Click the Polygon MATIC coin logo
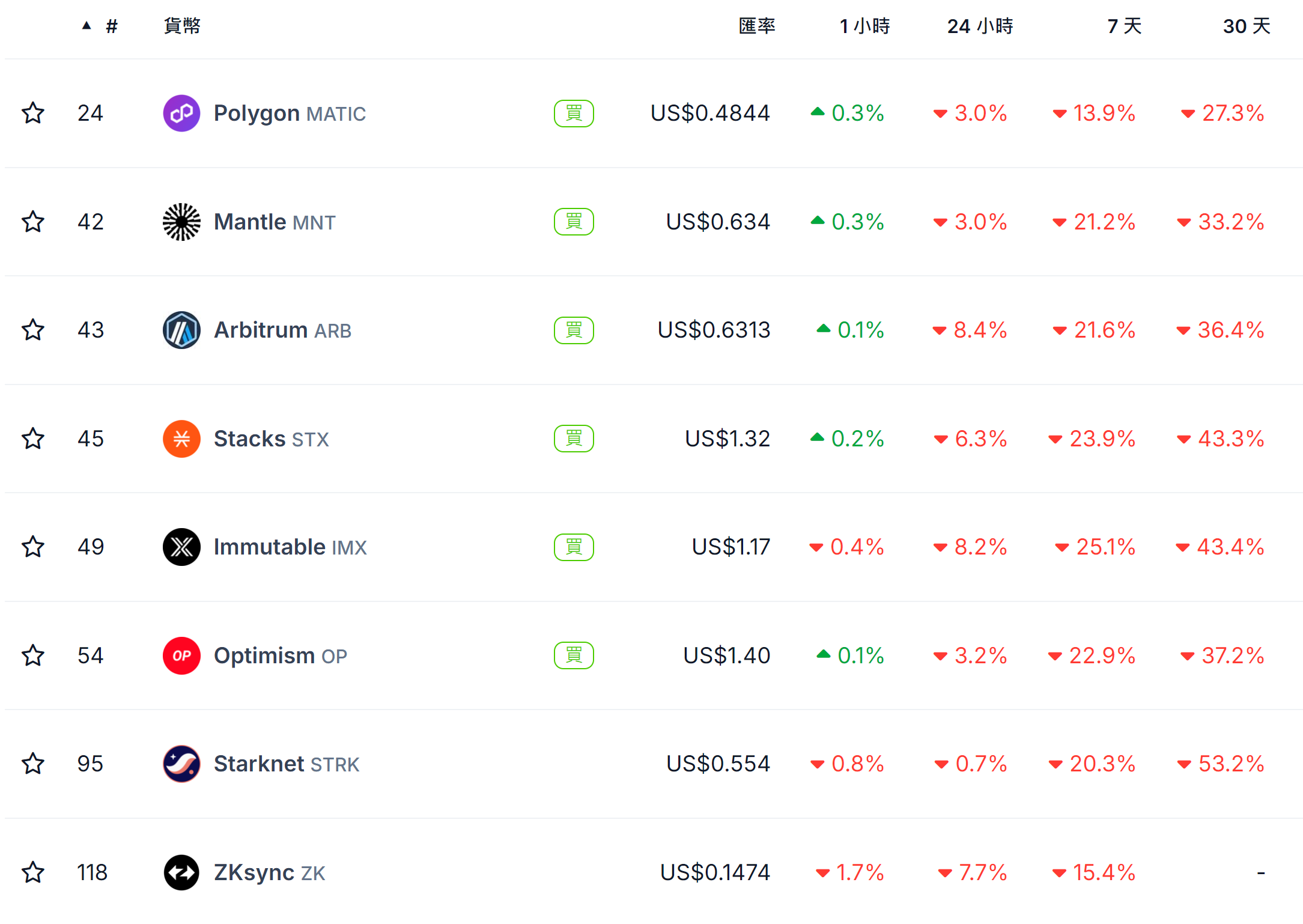The width and height of the screenshot is (1303, 924). 181,113
